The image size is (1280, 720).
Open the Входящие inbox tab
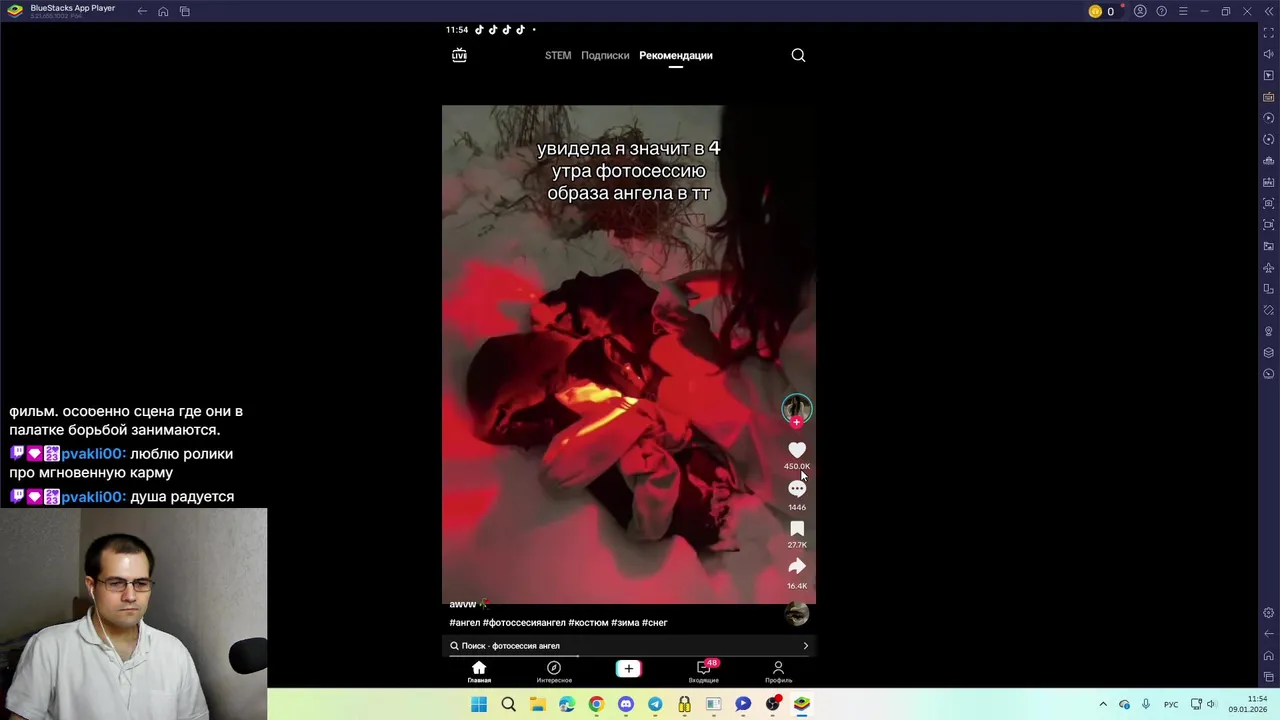pyautogui.click(x=704, y=672)
